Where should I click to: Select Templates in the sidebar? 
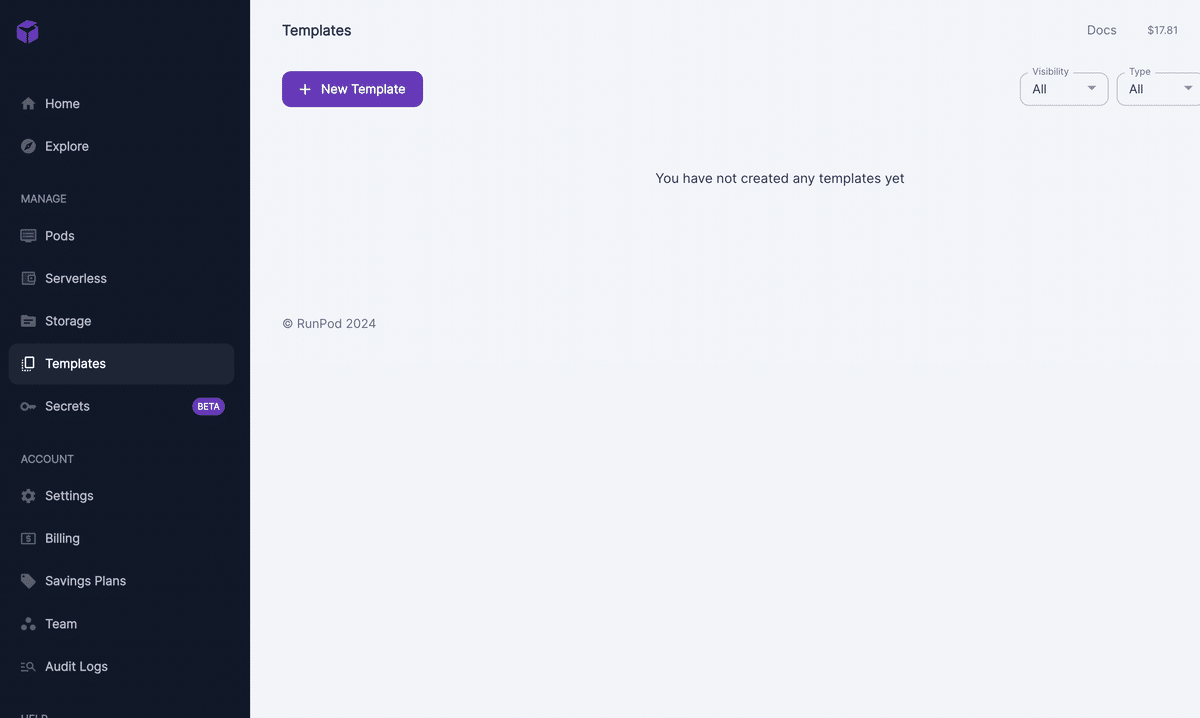121,364
